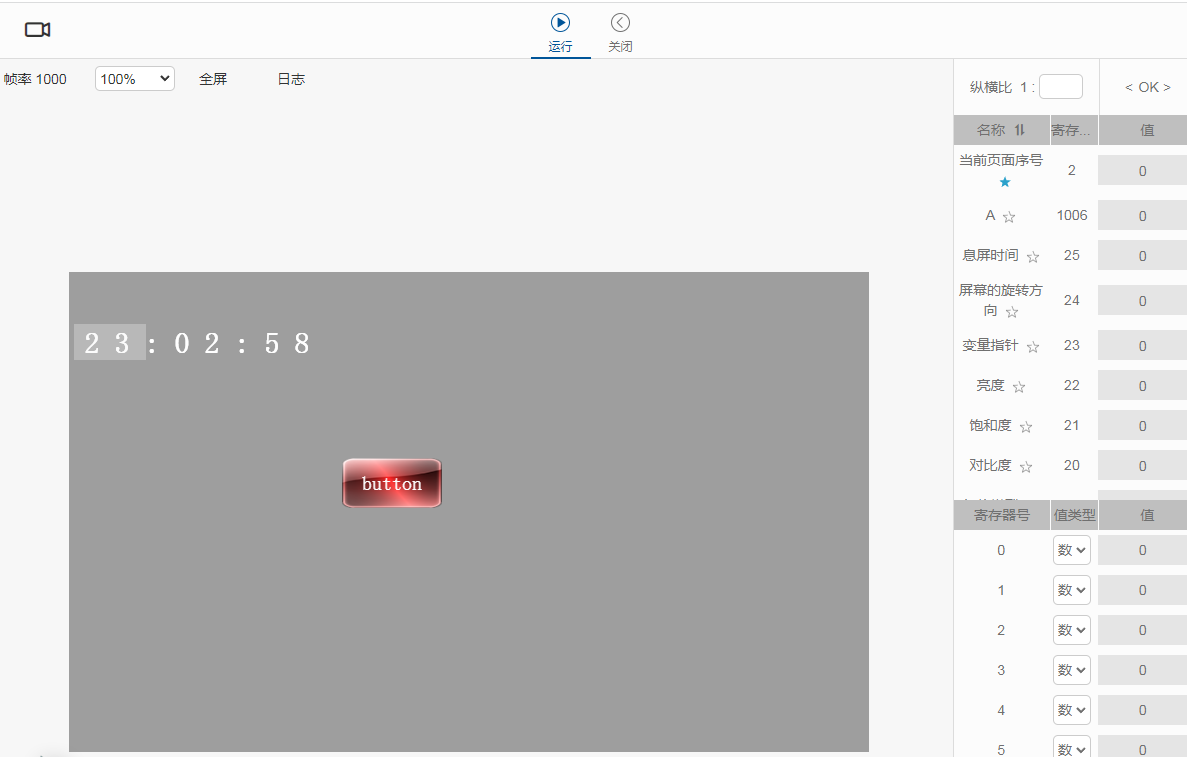The height and width of the screenshot is (757, 1187).
Task: Open value type dropdown for register 3
Action: [1071, 670]
